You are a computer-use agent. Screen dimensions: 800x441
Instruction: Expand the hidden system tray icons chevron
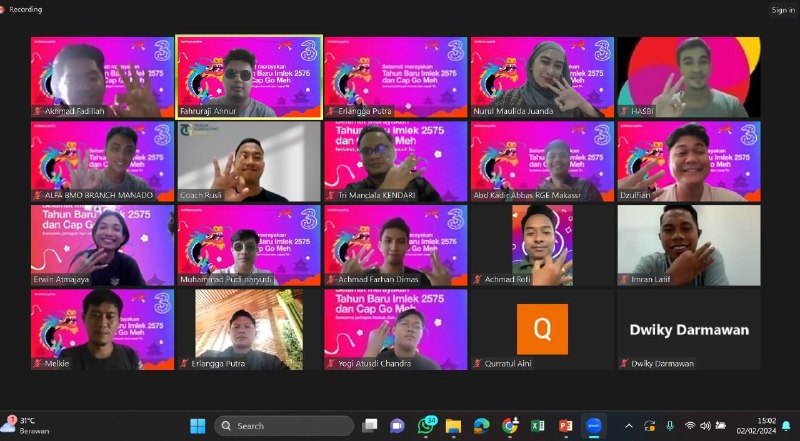tap(629, 426)
